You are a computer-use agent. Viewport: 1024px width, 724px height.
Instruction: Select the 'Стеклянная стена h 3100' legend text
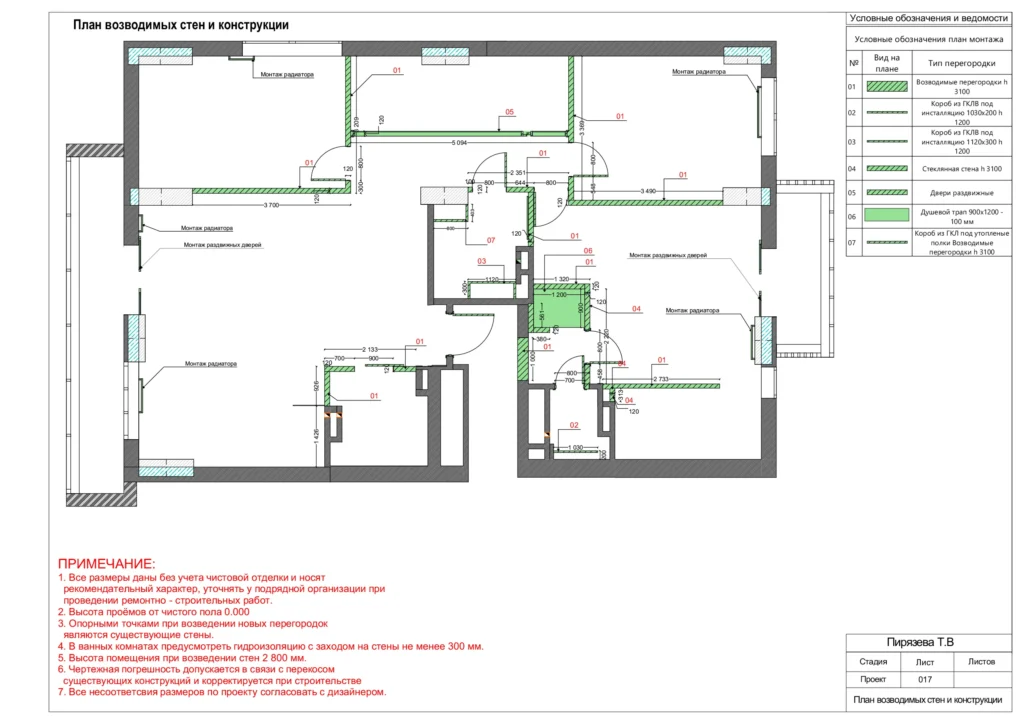pyautogui.click(x=955, y=169)
